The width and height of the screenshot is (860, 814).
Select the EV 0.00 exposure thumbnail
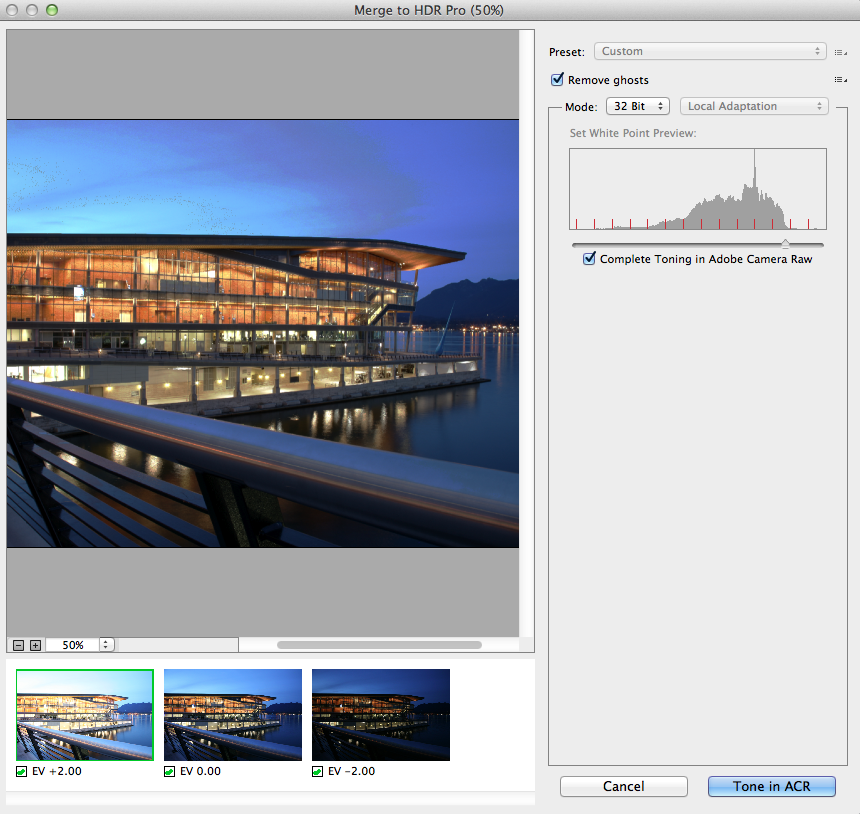click(233, 715)
